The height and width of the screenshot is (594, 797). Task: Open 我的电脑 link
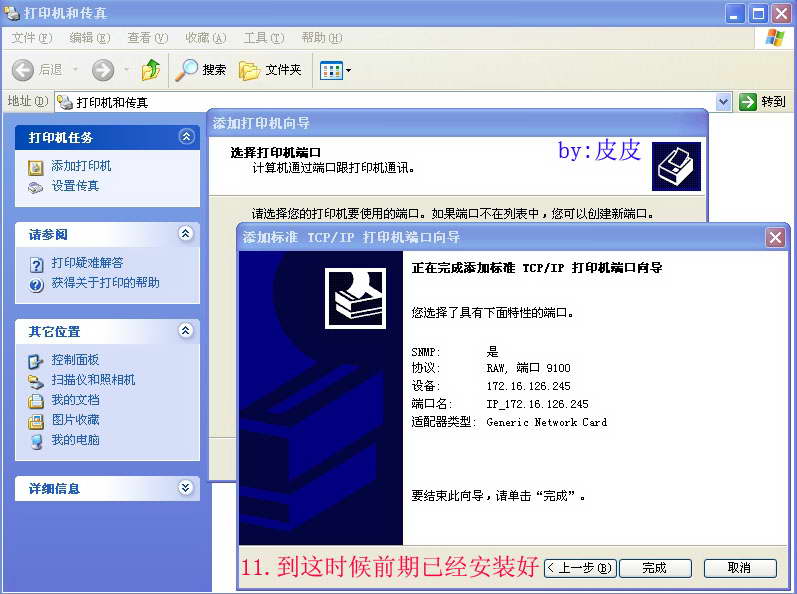[75, 440]
